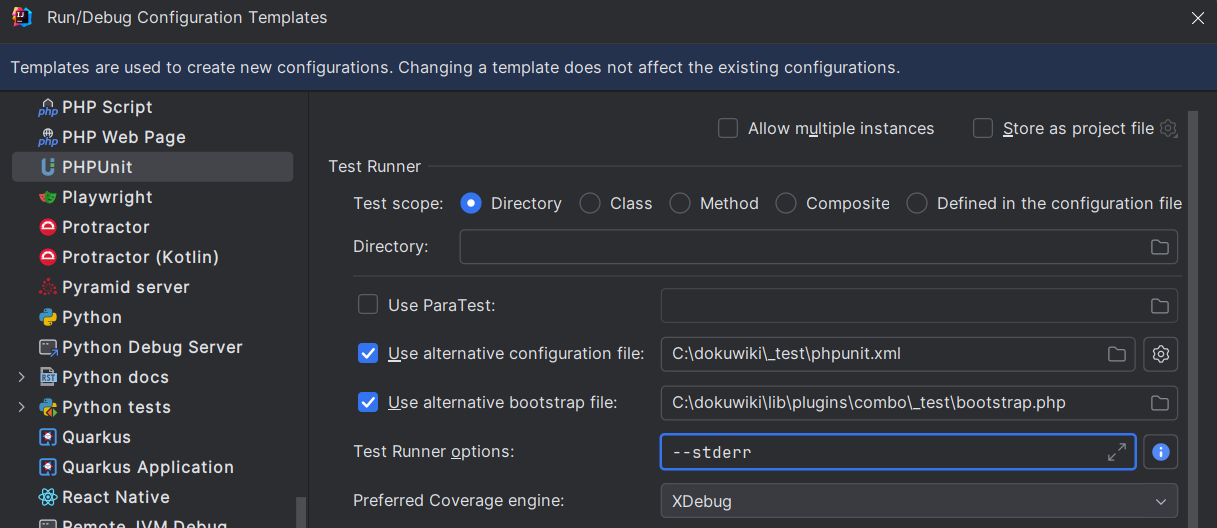
Task: Browse folder icon in configuration file field
Action: pos(1116,354)
